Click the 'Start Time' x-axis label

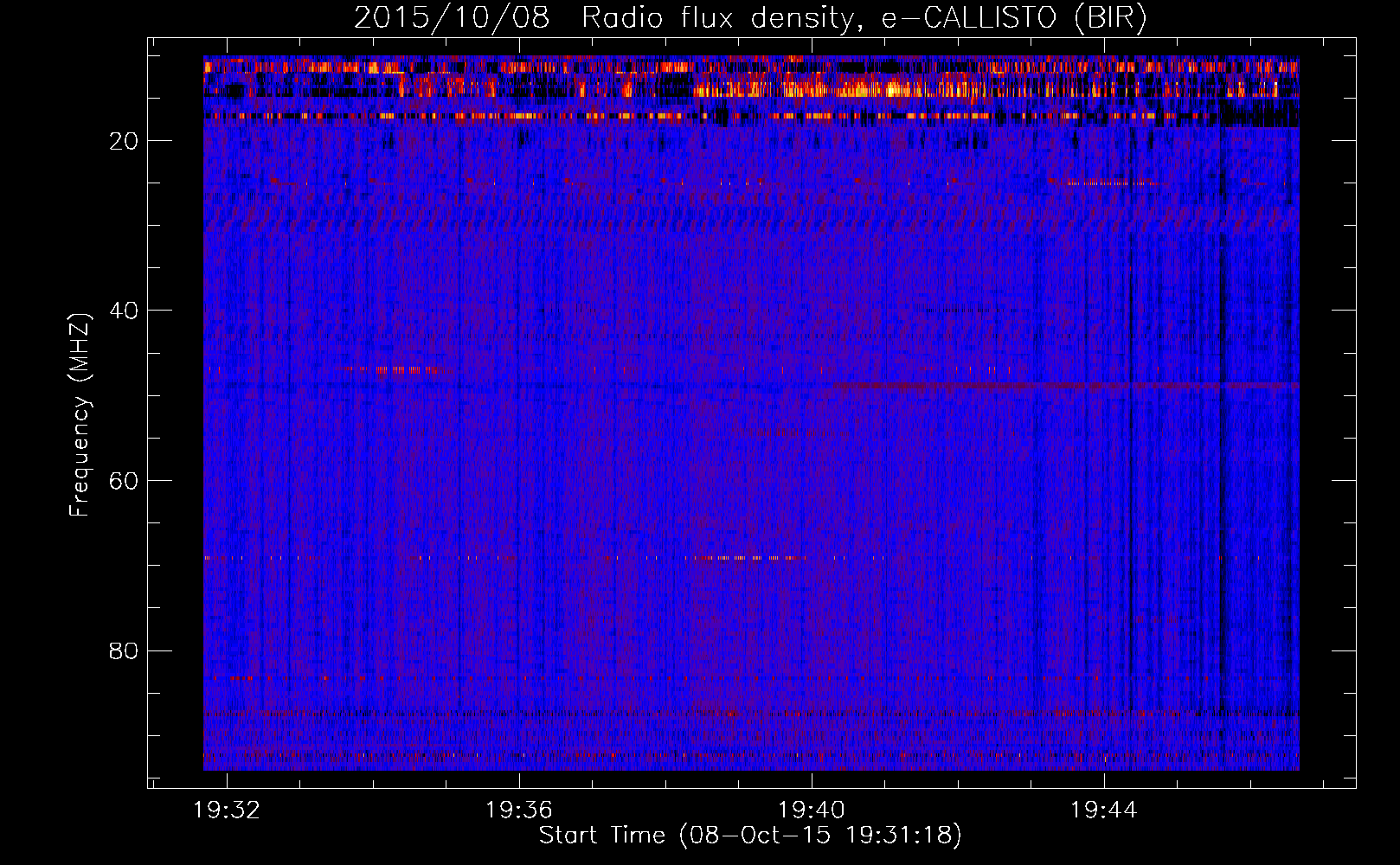(601, 836)
